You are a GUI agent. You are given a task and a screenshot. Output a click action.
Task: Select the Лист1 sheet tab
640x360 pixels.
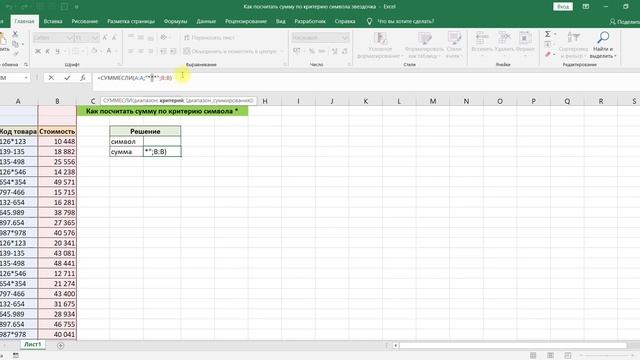(x=33, y=344)
